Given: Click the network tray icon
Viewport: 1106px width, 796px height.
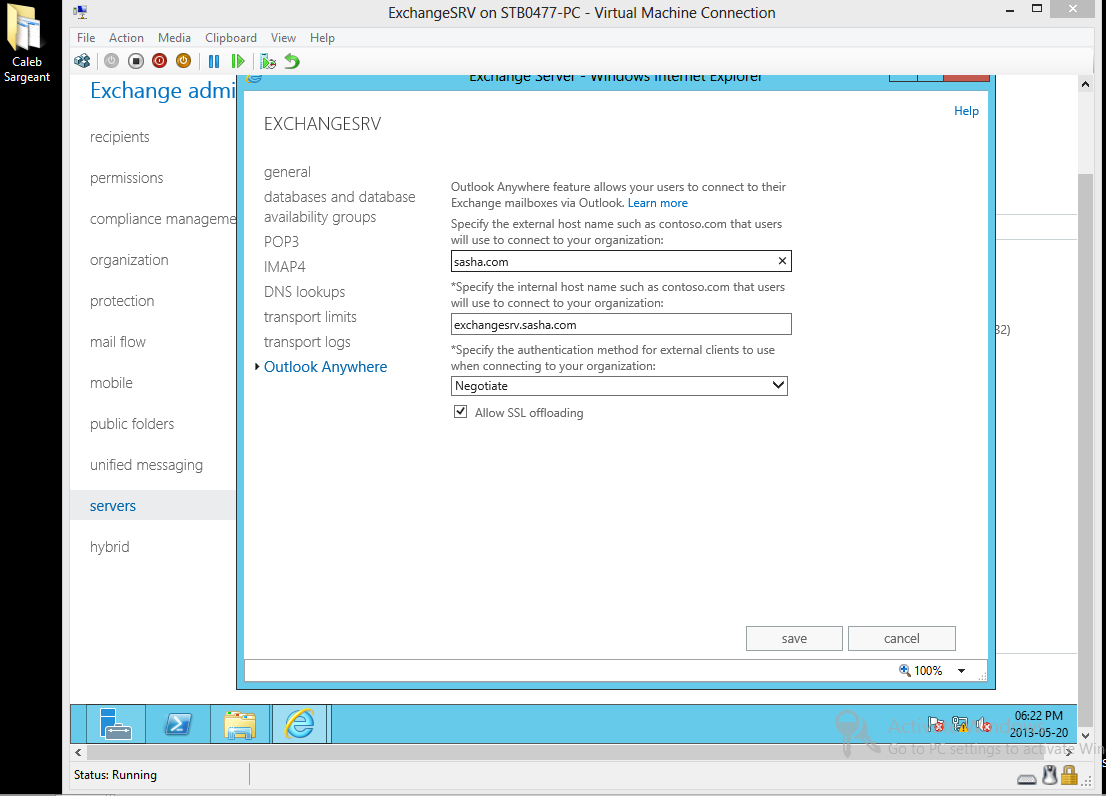Looking at the screenshot, I should [960, 724].
